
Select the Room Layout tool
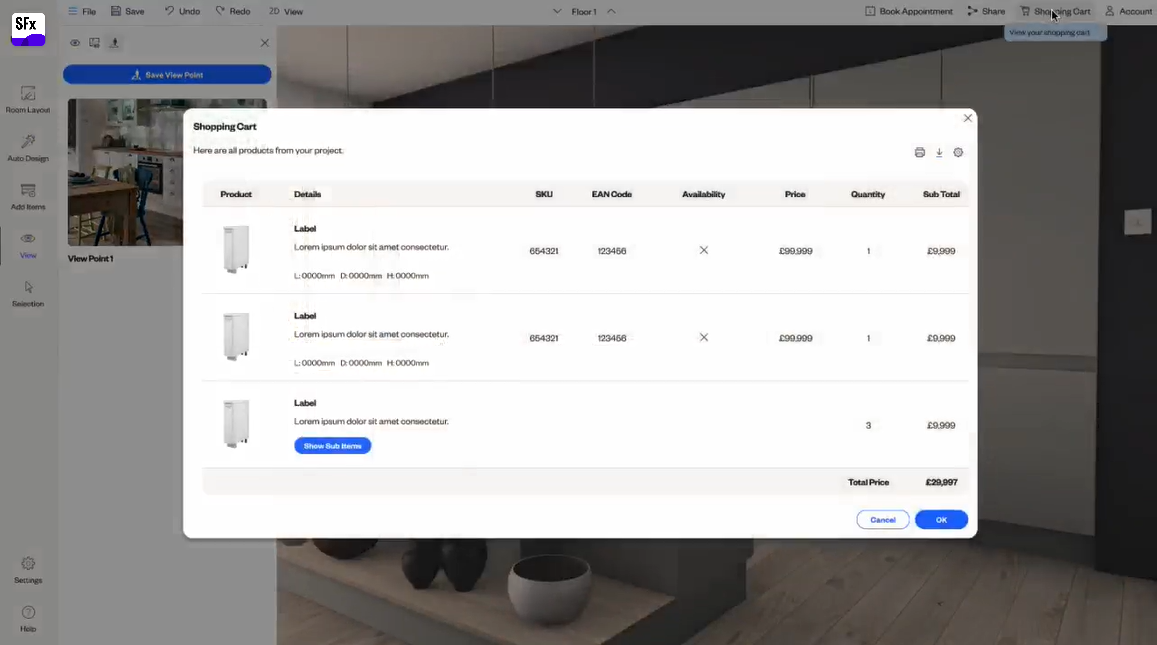click(x=28, y=97)
